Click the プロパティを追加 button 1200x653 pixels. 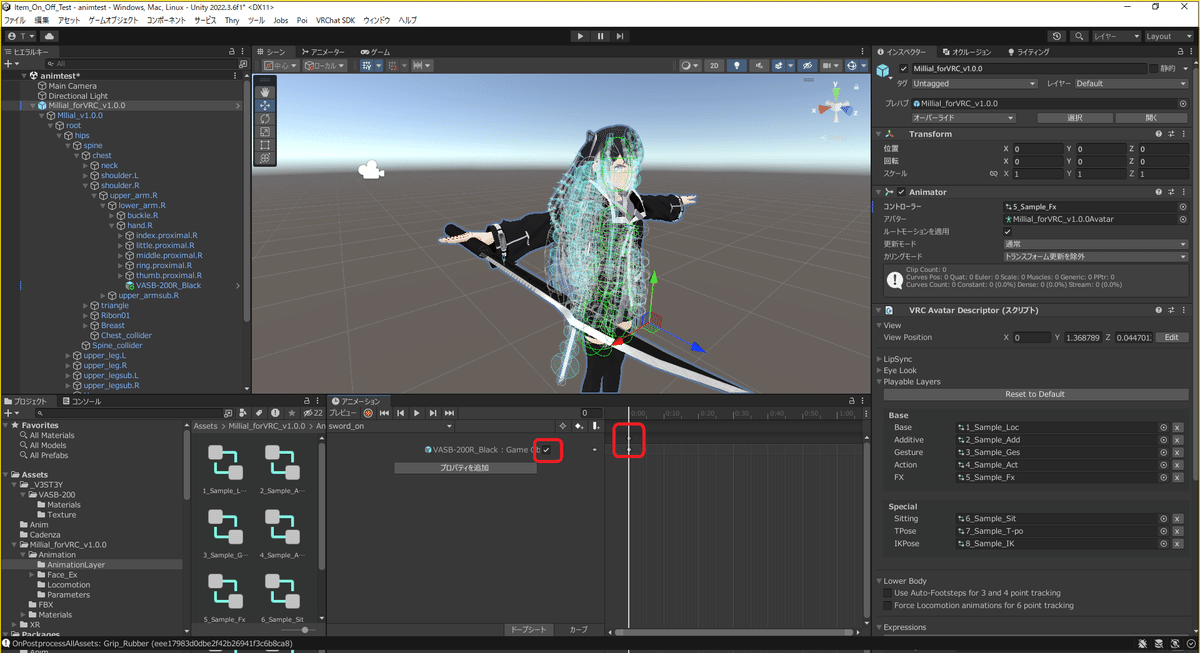point(465,468)
